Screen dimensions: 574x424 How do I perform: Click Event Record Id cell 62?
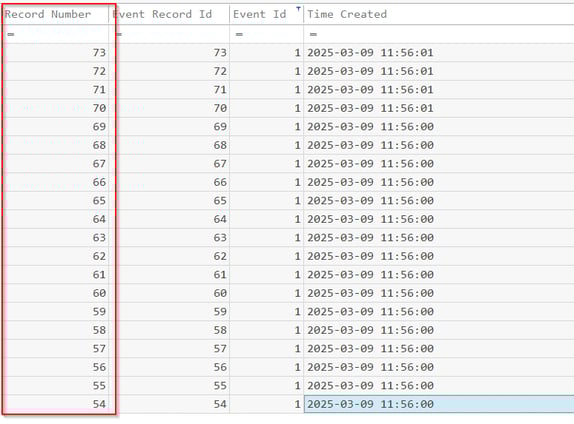pos(169,256)
